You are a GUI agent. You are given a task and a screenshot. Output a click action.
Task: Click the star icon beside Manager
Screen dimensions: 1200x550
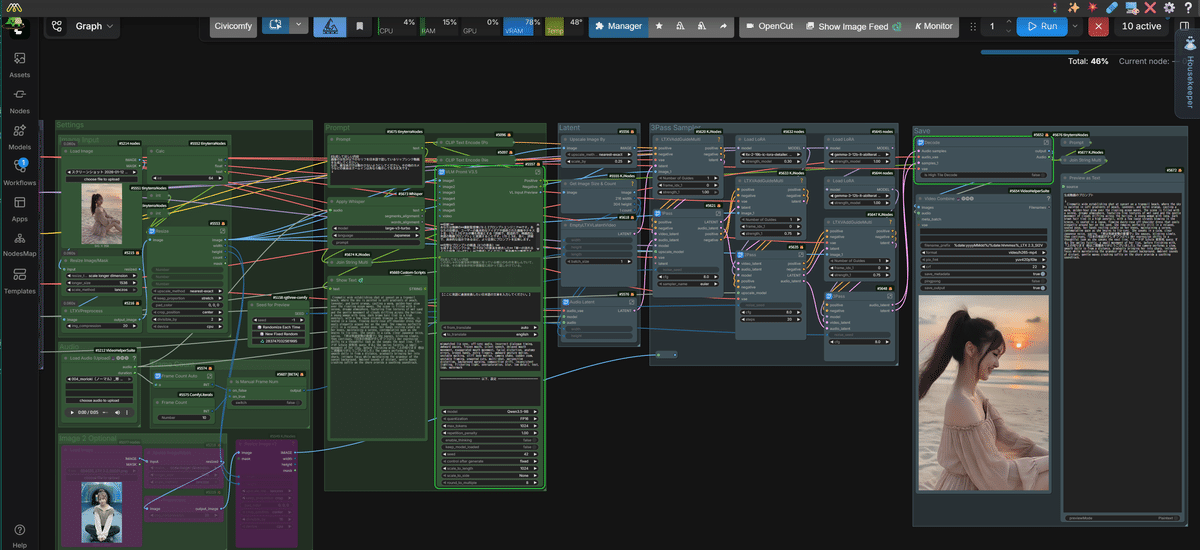click(659, 27)
